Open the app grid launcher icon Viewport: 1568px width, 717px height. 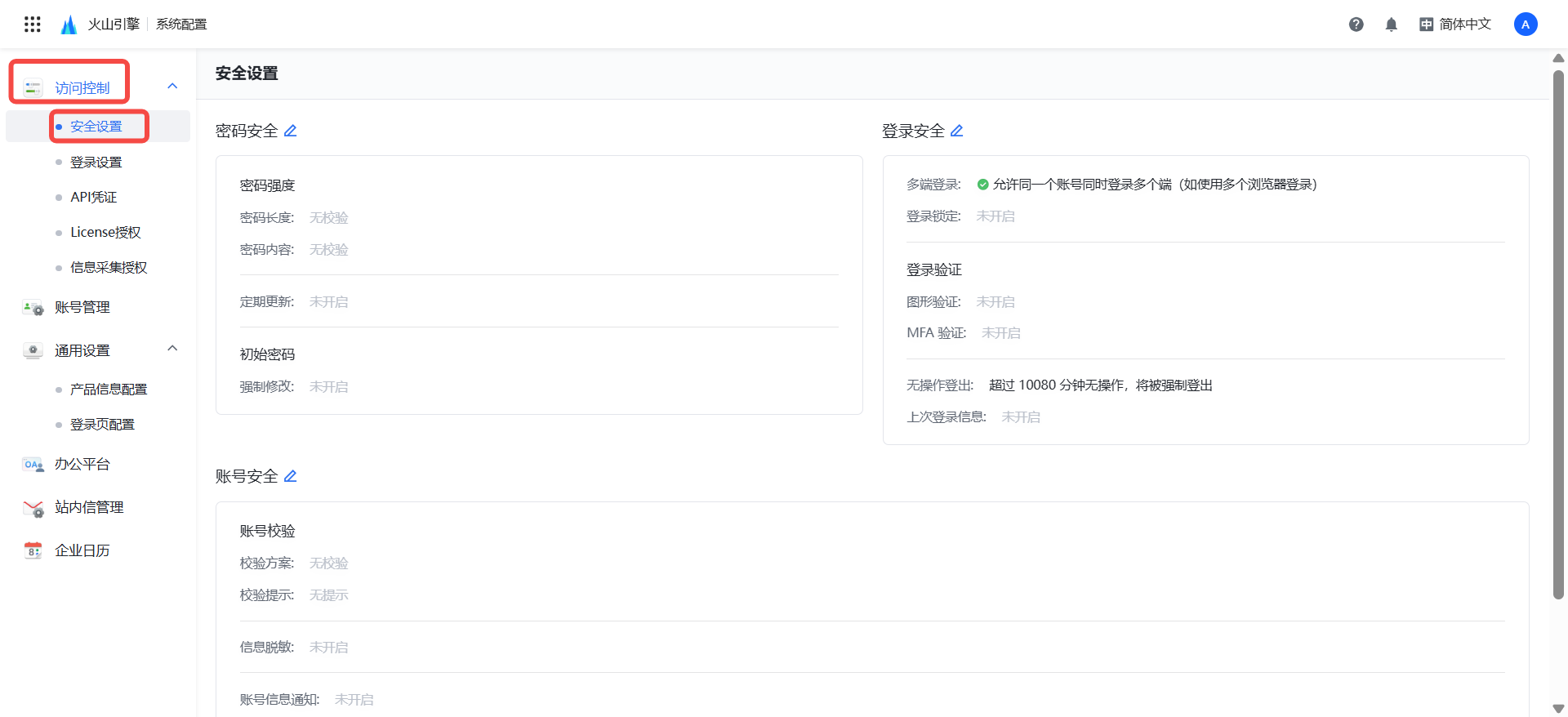click(x=33, y=24)
